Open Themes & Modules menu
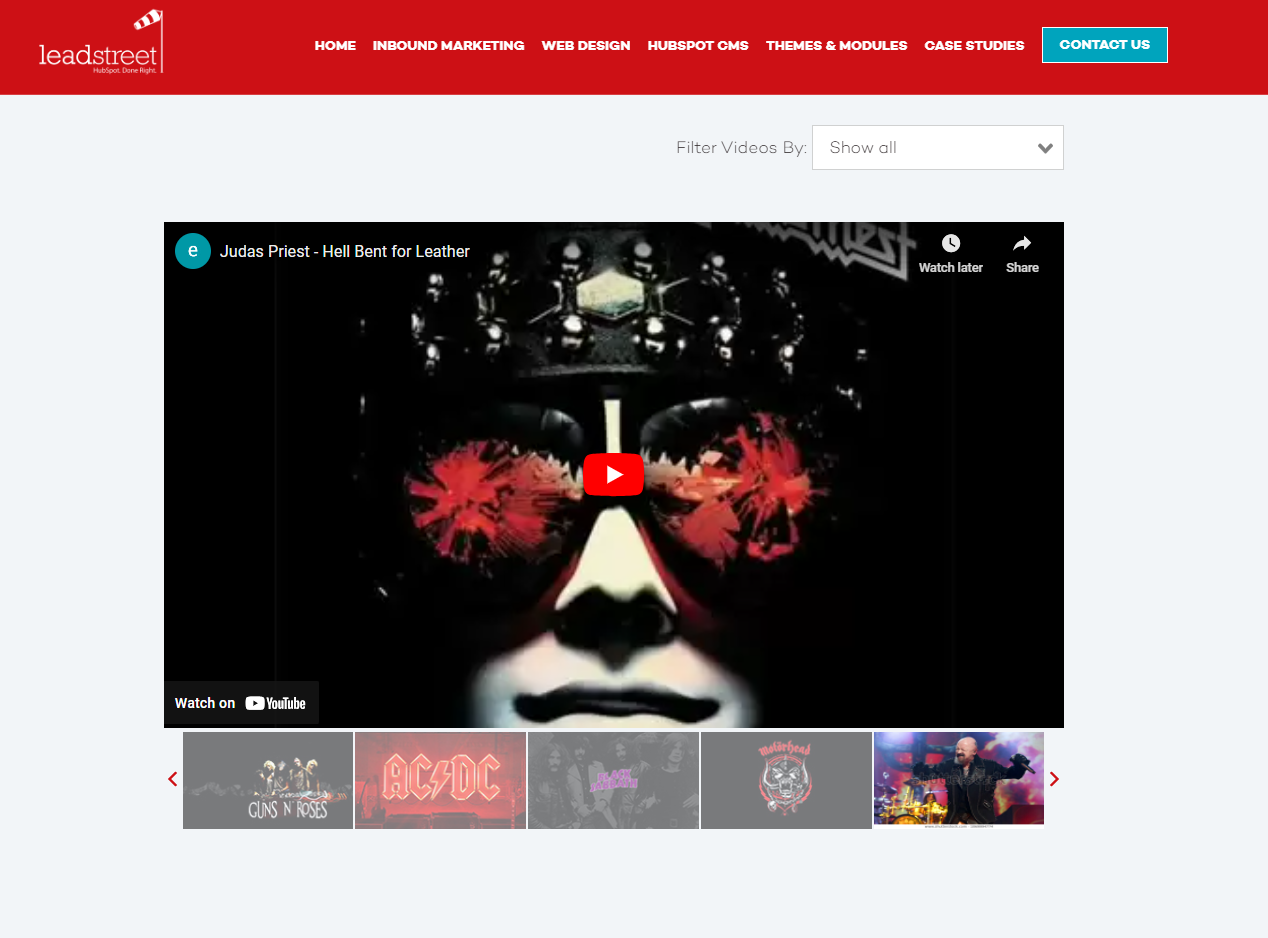 (836, 45)
